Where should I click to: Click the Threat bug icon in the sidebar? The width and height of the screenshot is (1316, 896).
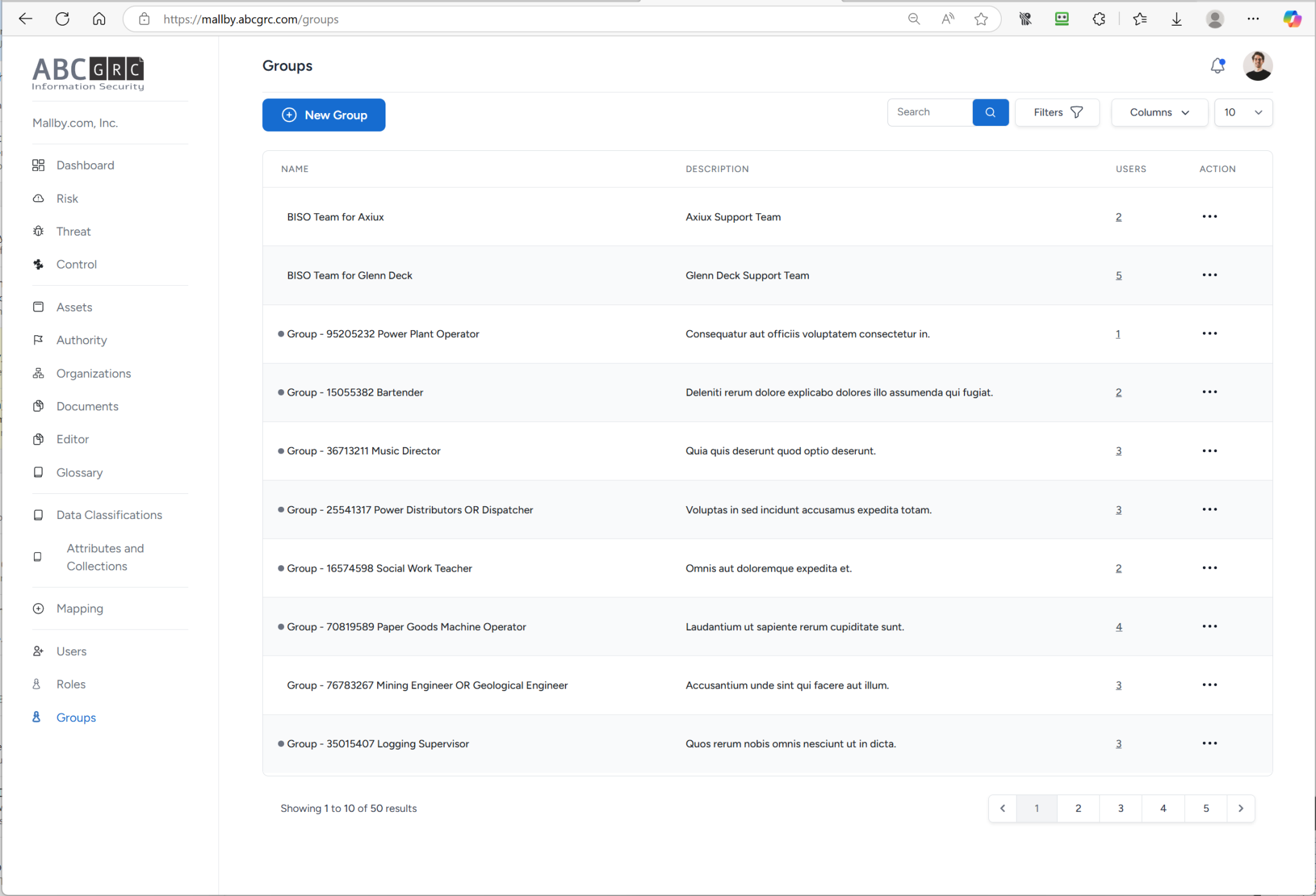(39, 231)
